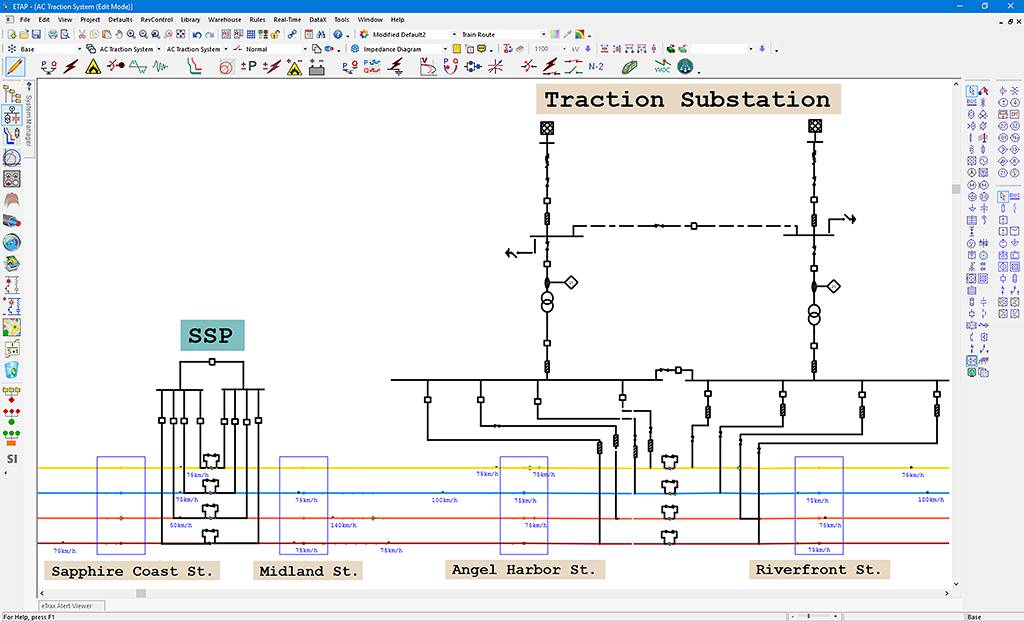1024x622 pixels.
Task: Open the Warehouse menu
Action: 225,18
